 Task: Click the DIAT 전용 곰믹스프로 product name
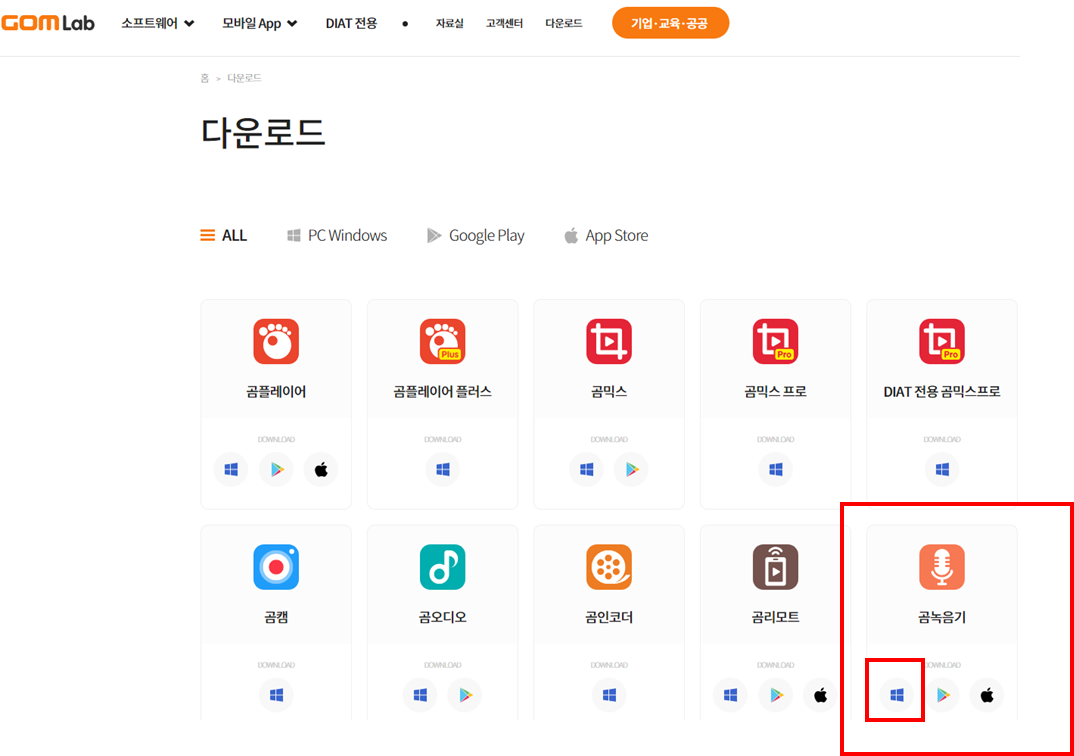tap(942, 392)
